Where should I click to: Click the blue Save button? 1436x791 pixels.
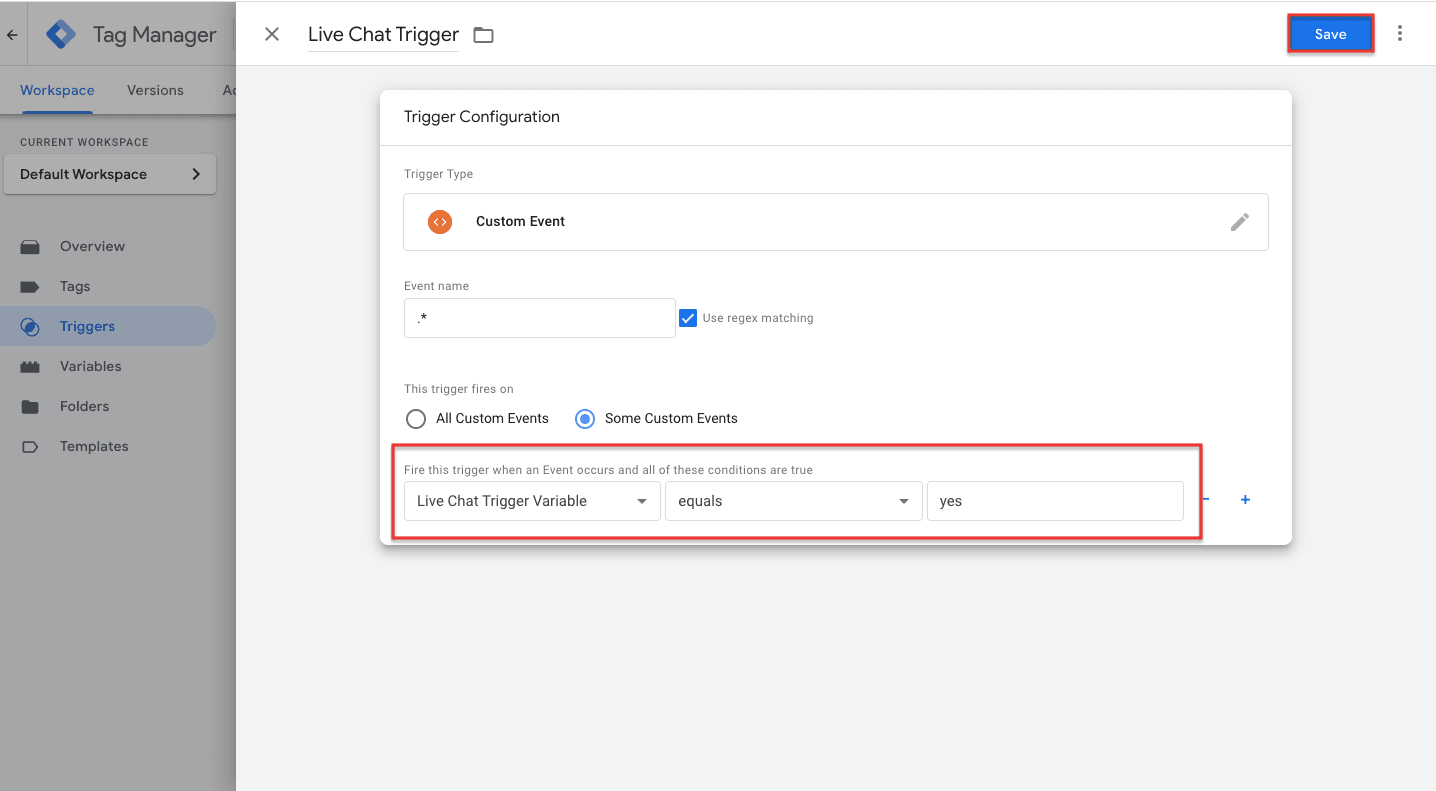tap(1330, 34)
